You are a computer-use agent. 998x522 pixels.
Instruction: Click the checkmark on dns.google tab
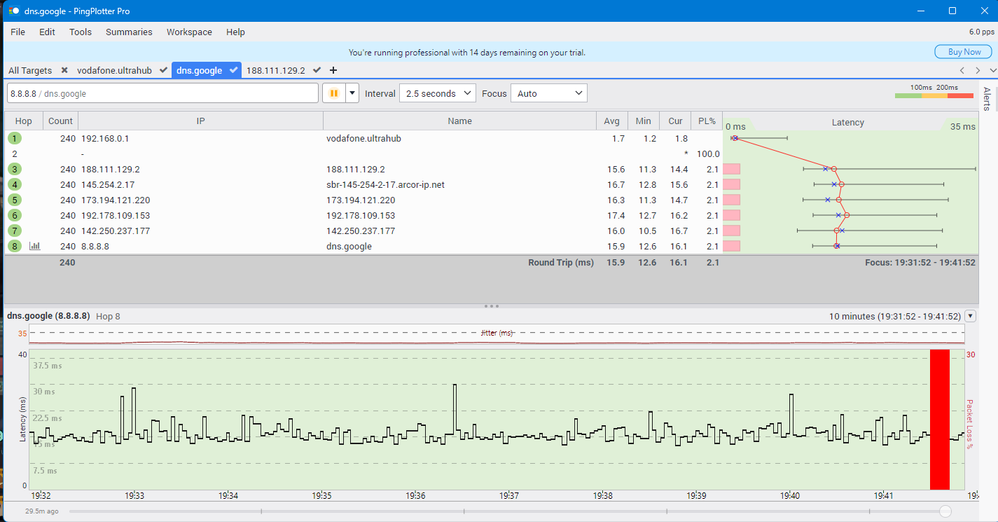click(x=234, y=70)
